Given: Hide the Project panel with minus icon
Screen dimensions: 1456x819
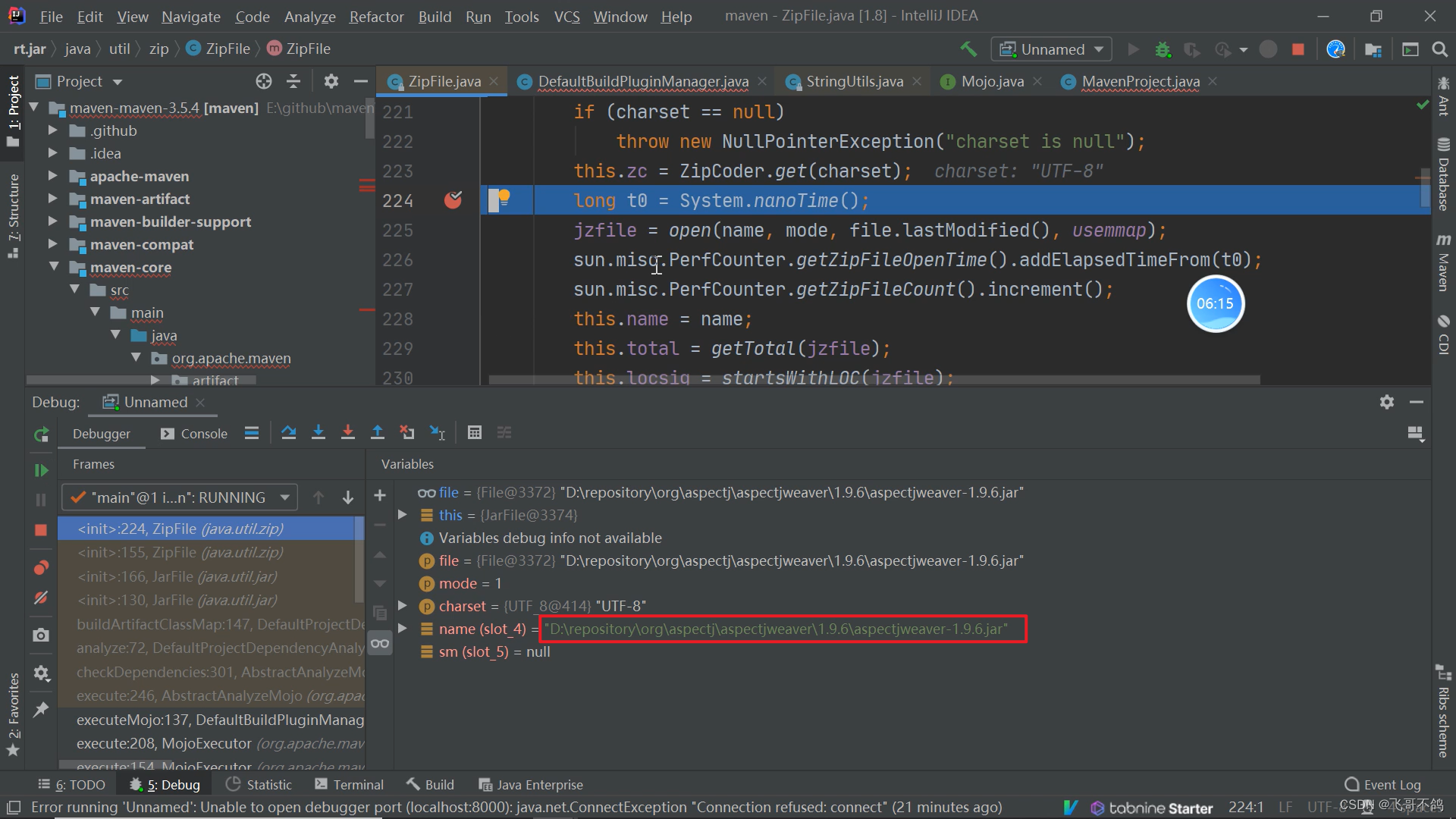Looking at the screenshot, I should pyautogui.click(x=361, y=81).
